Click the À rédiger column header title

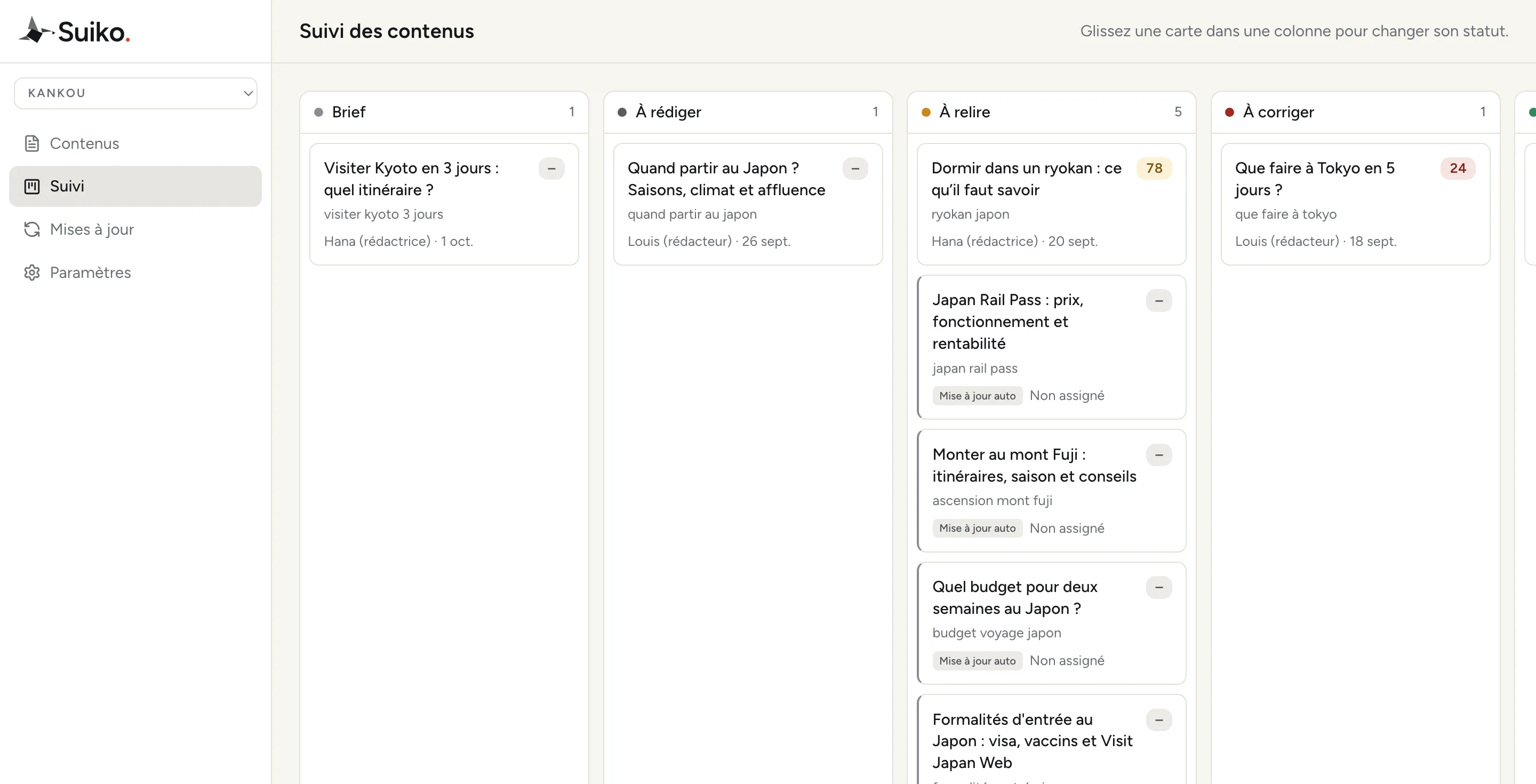pos(668,112)
